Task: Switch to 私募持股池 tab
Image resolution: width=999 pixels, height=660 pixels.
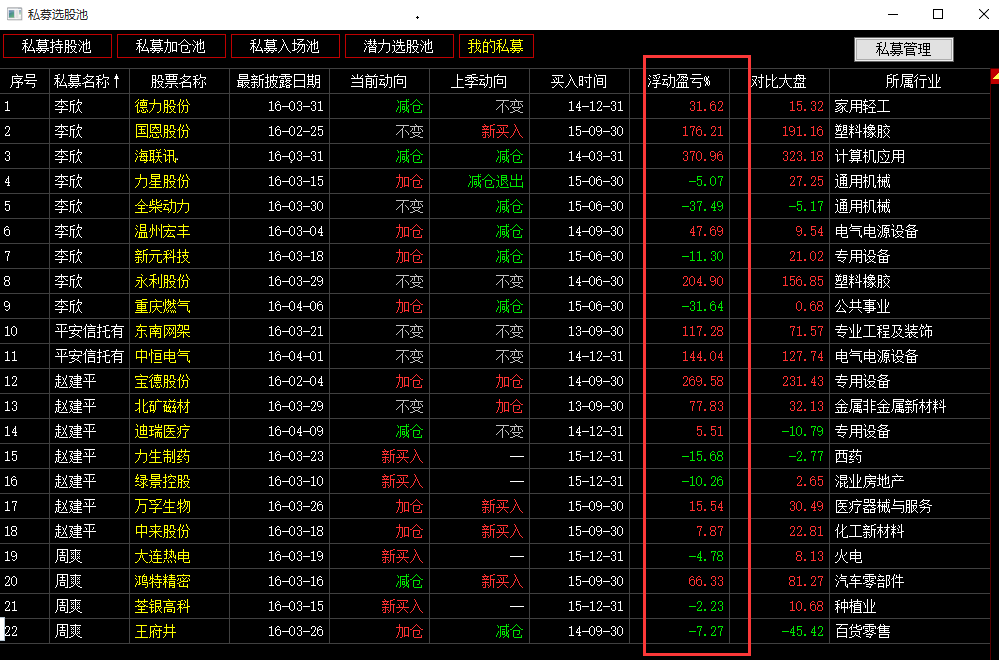Action: coord(56,46)
